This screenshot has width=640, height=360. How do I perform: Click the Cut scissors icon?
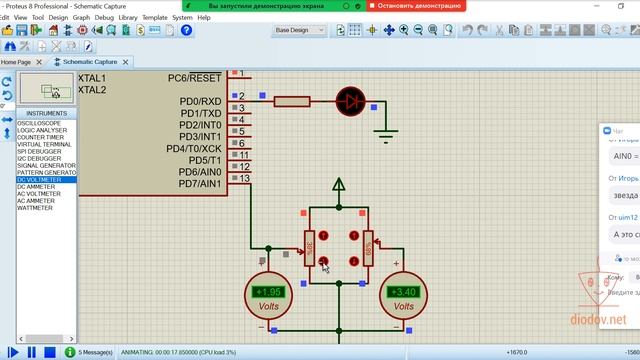pyautogui.click(x=499, y=30)
